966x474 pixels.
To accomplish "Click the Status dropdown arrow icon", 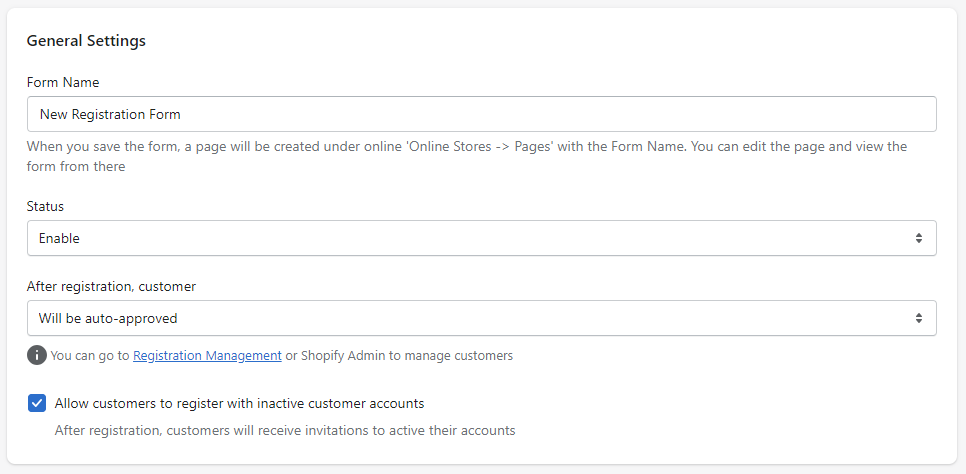I will [x=918, y=238].
